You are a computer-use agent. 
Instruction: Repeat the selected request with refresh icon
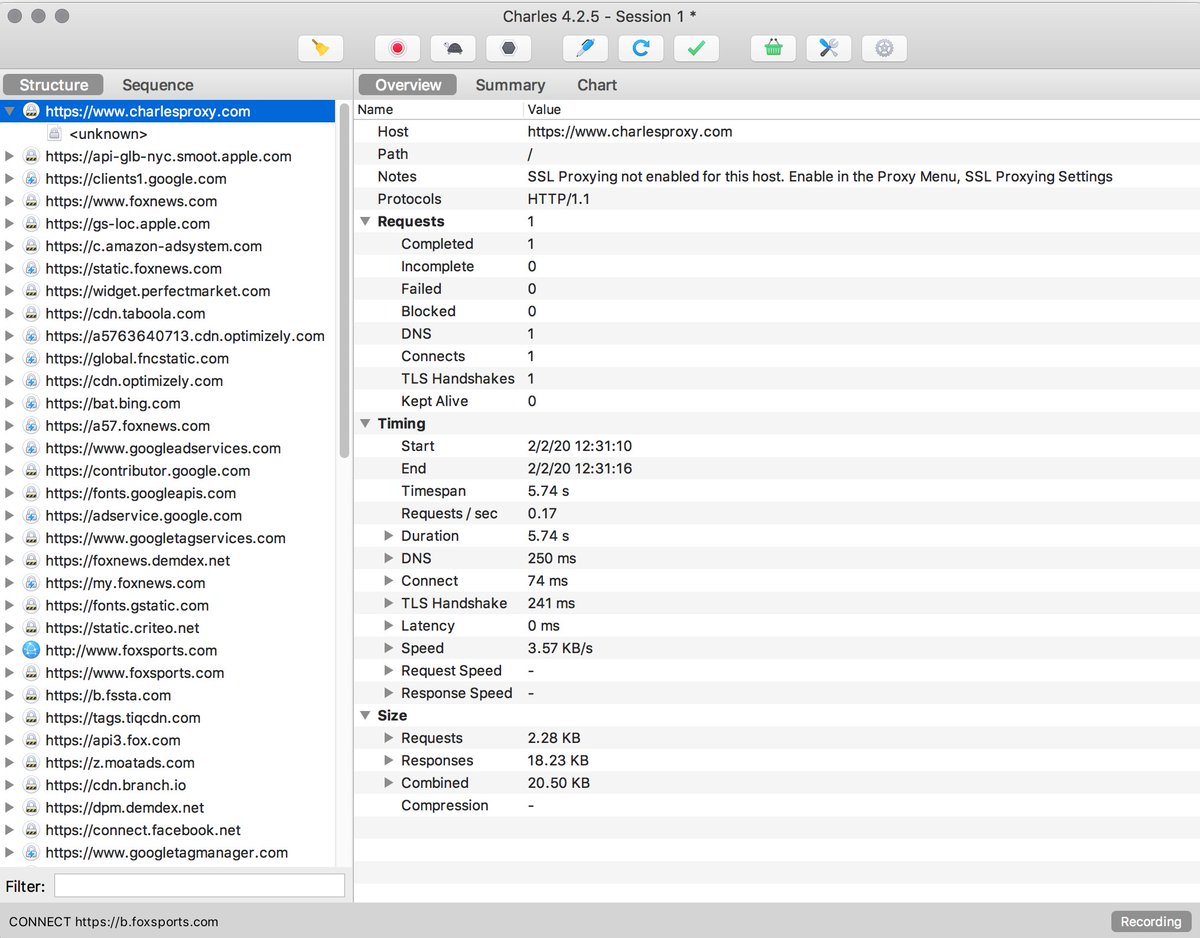click(x=641, y=47)
